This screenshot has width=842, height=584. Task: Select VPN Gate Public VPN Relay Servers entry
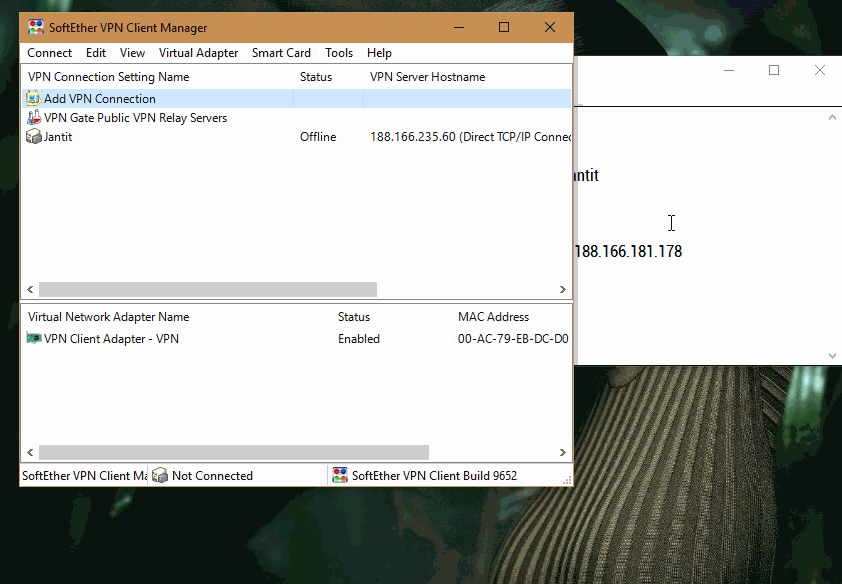[135, 118]
